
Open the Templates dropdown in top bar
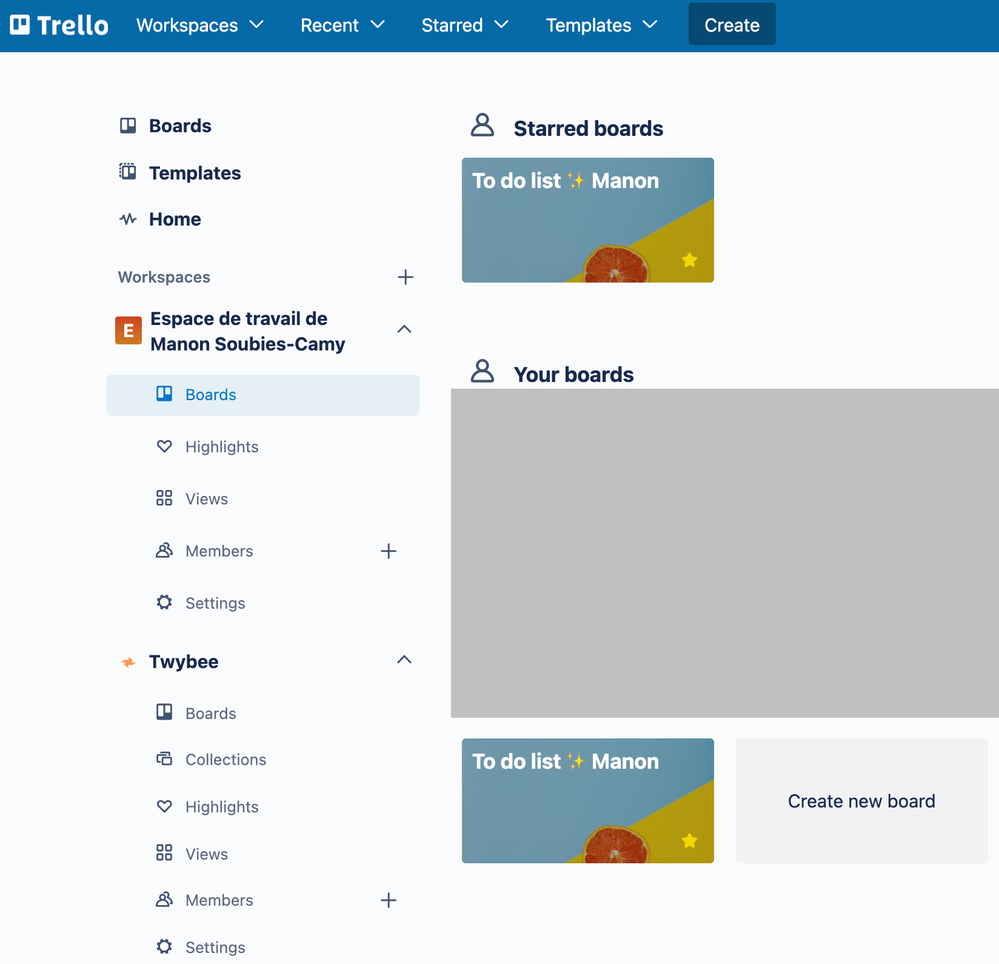point(601,25)
